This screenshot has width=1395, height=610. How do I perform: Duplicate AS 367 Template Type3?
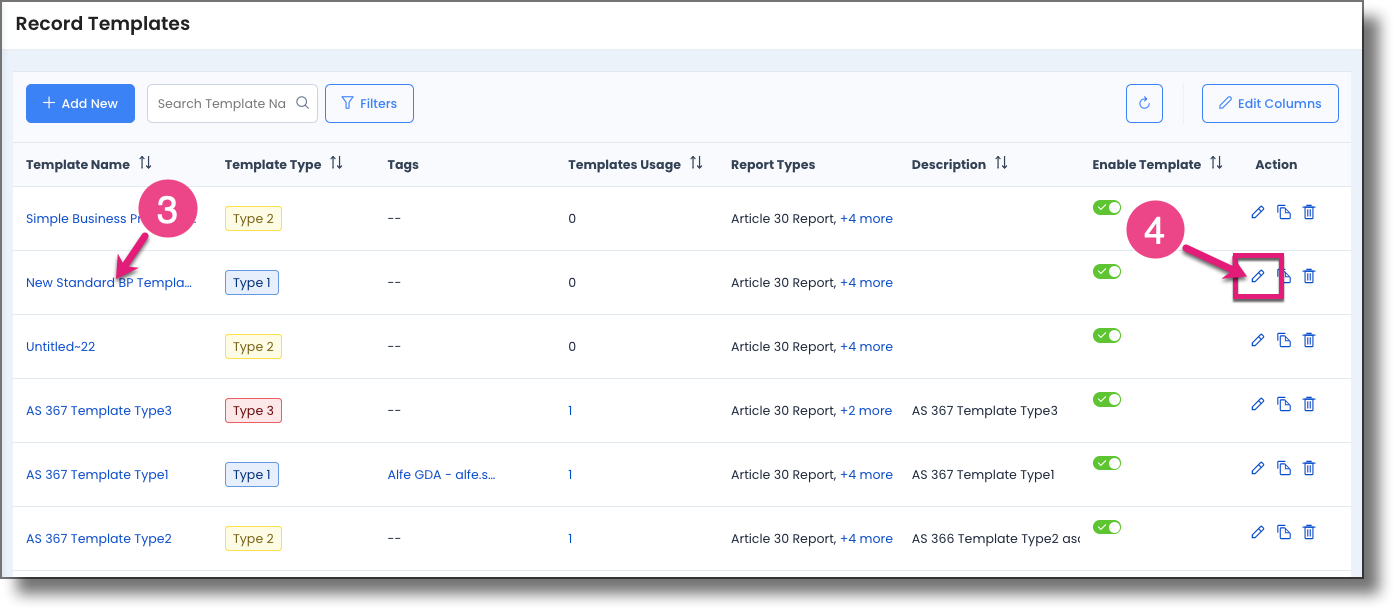tap(1284, 404)
